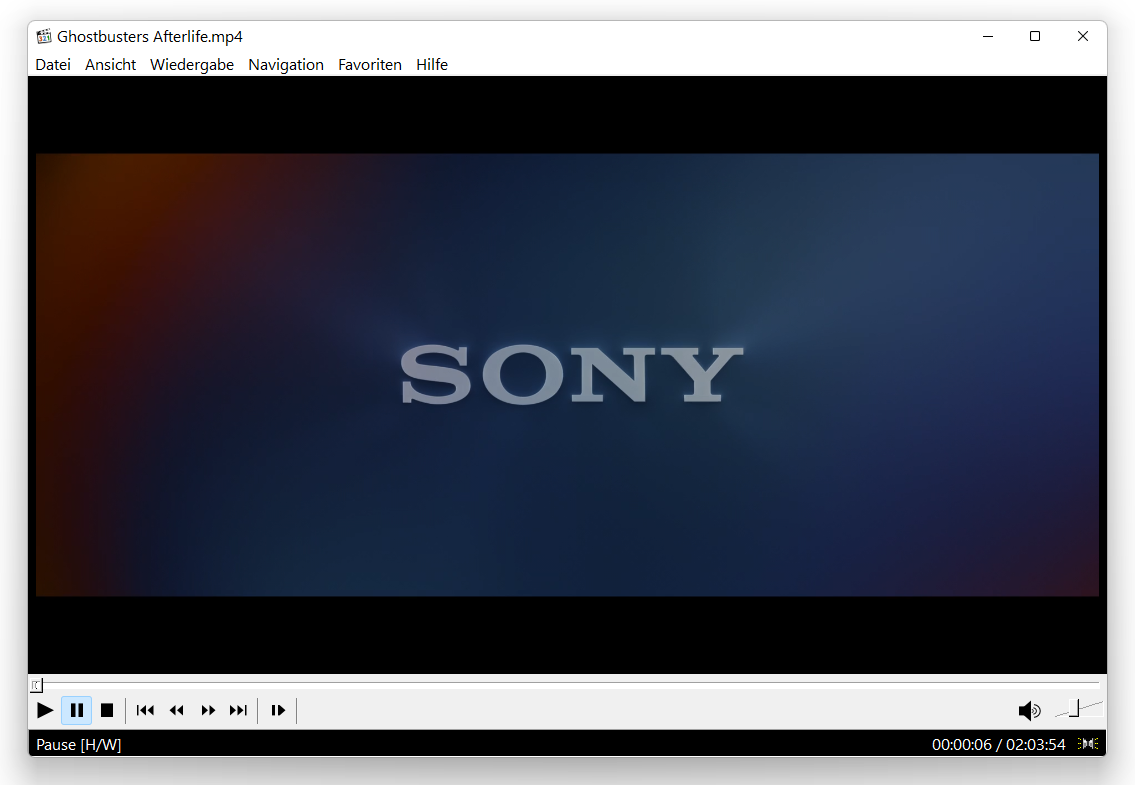Viewport: 1135px width, 785px height.
Task: Mute audio via the speaker icon
Action: [1029, 710]
